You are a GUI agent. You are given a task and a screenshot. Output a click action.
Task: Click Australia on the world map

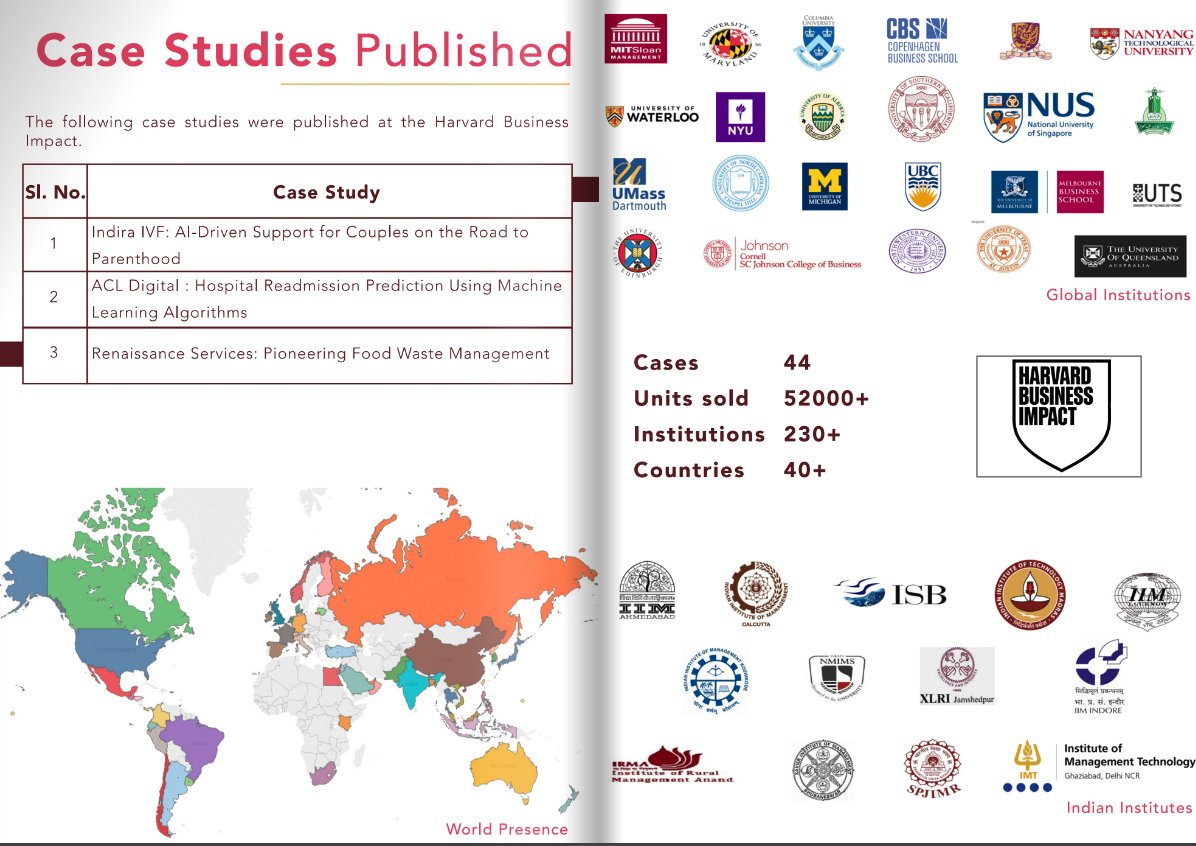point(503,767)
